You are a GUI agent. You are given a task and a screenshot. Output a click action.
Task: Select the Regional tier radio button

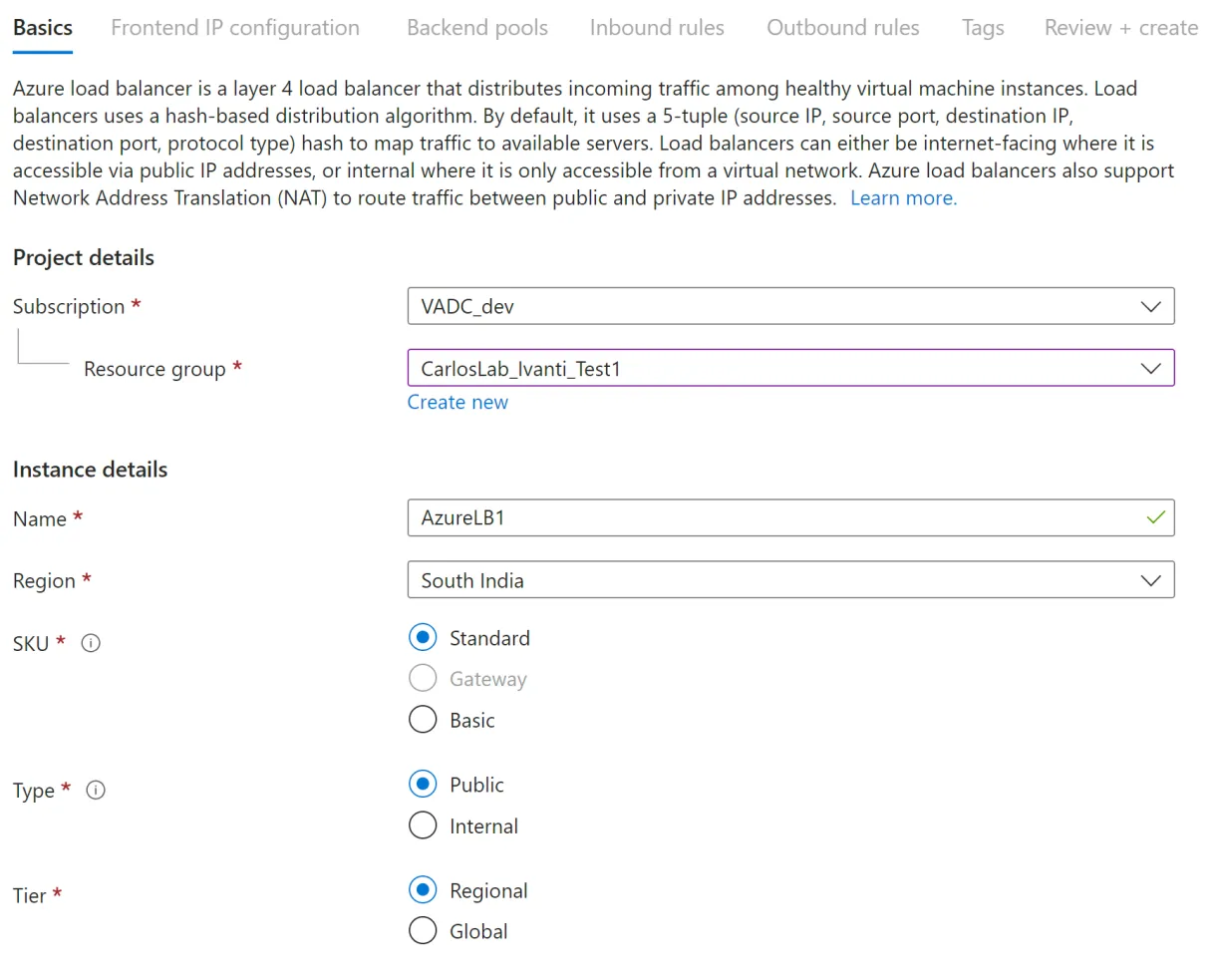[x=423, y=889]
